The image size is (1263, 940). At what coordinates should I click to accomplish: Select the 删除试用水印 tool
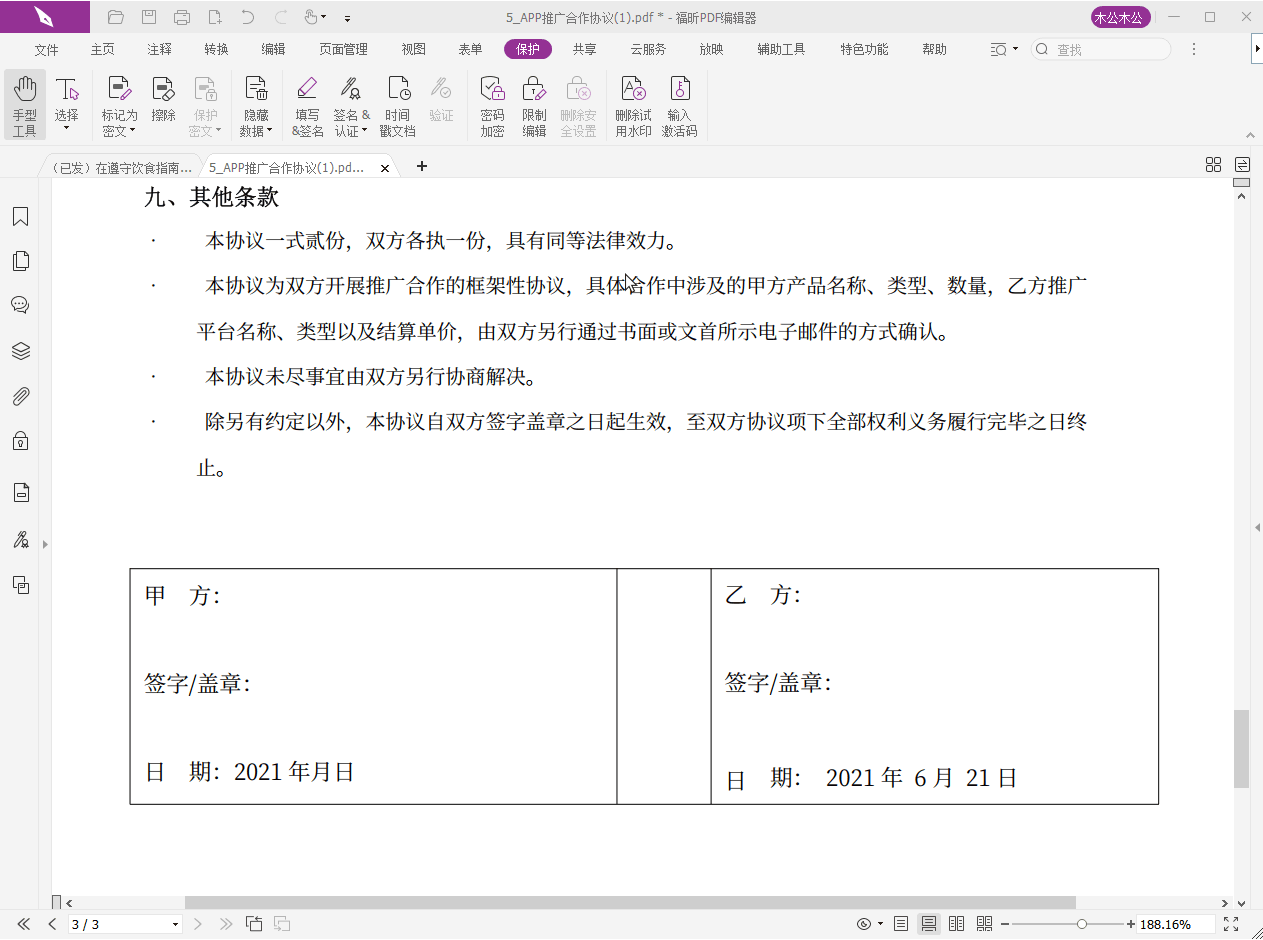[x=633, y=104]
